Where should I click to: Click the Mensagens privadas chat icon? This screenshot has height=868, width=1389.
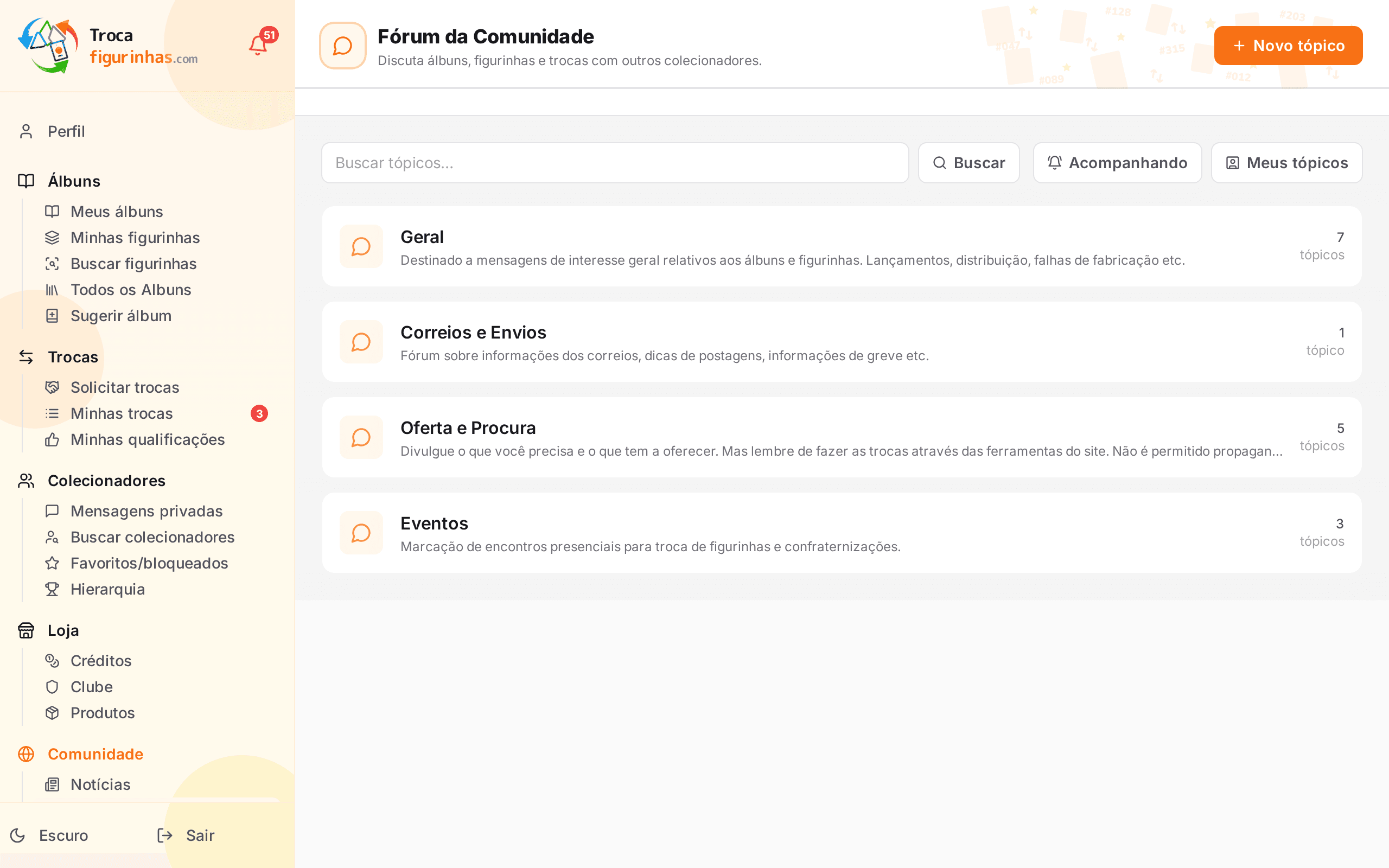(x=52, y=511)
